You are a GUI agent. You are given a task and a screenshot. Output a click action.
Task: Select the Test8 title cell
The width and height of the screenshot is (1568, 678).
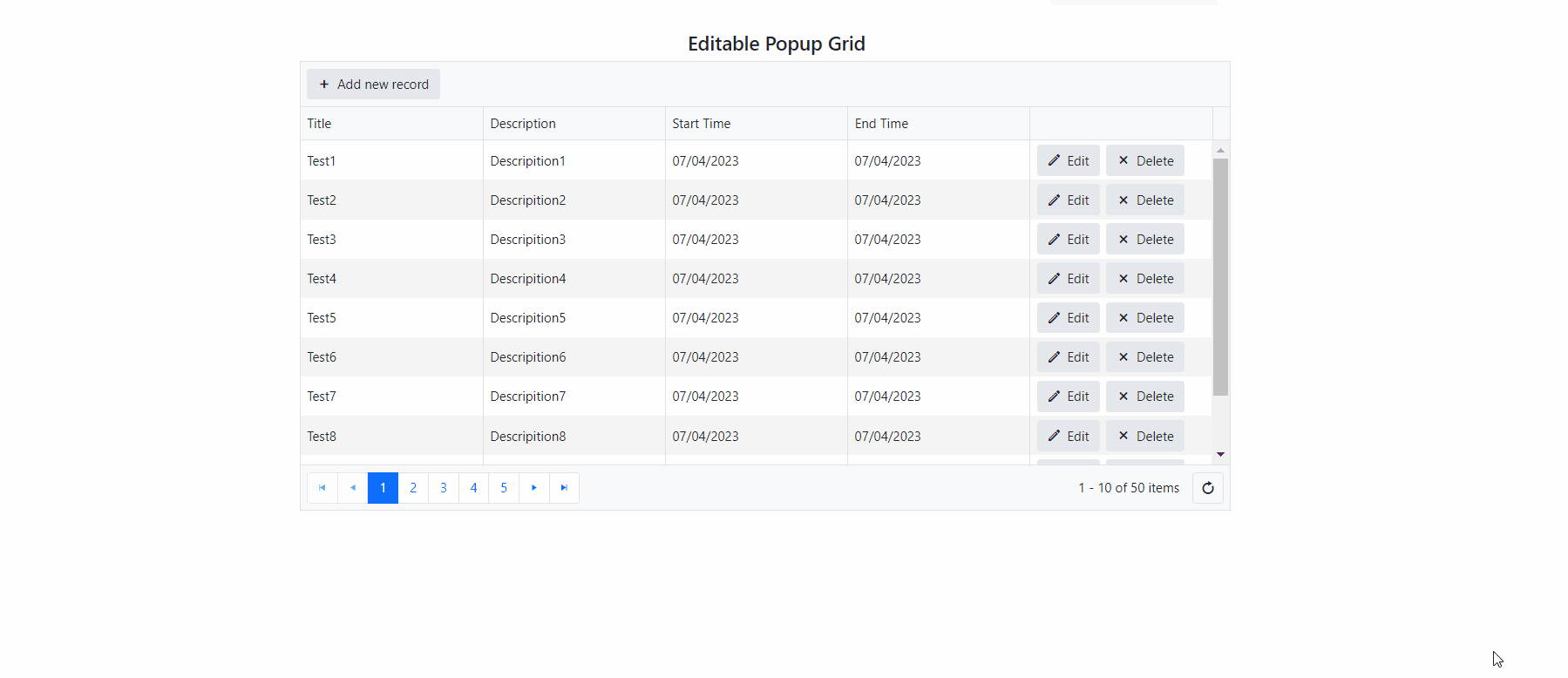tap(391, 436)
